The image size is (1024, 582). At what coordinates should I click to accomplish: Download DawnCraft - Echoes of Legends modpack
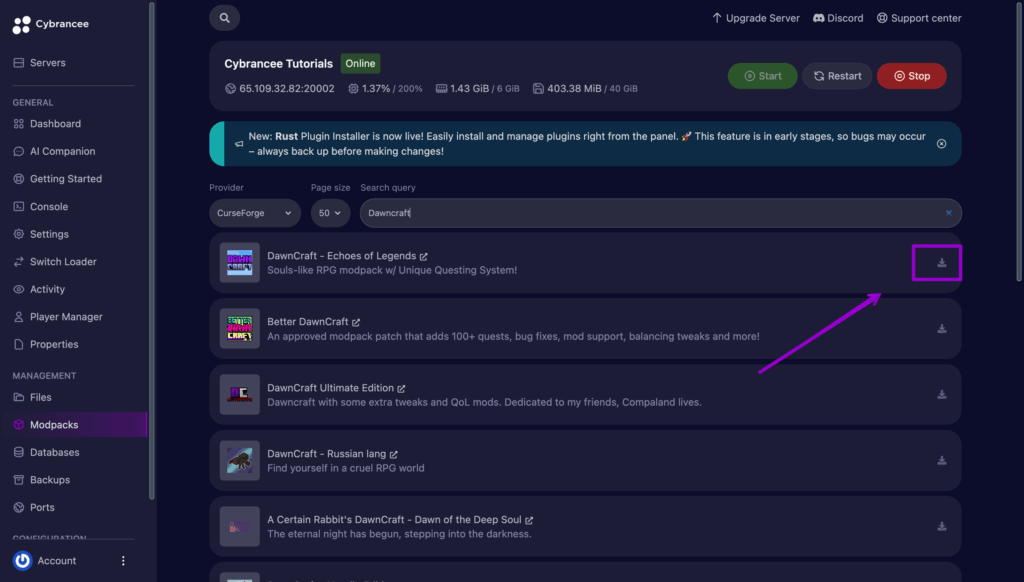click(x=941, y=263)
